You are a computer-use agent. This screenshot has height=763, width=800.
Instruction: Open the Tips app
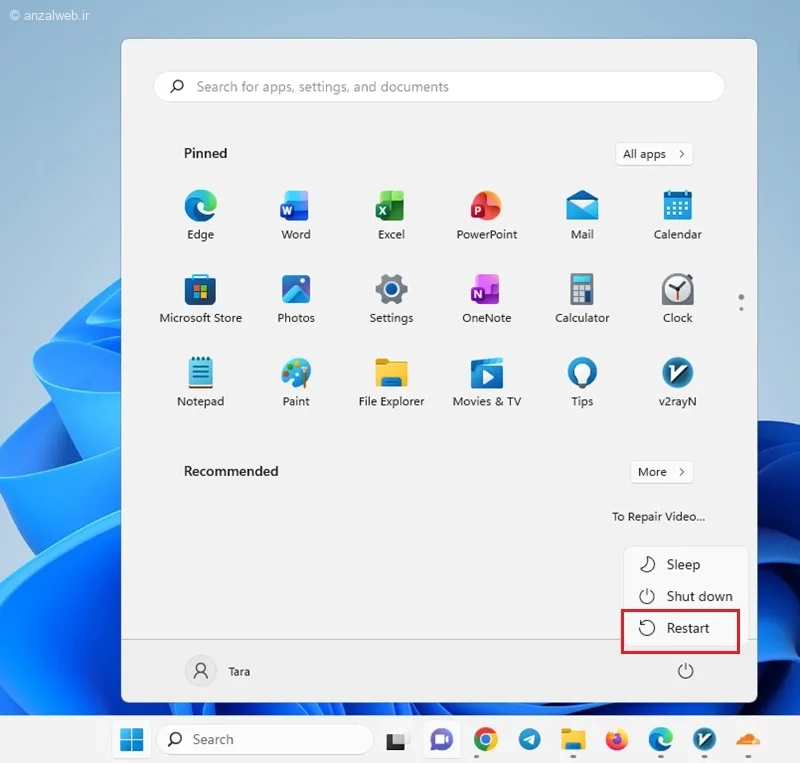pyautogui.click(x=582, y=382)
